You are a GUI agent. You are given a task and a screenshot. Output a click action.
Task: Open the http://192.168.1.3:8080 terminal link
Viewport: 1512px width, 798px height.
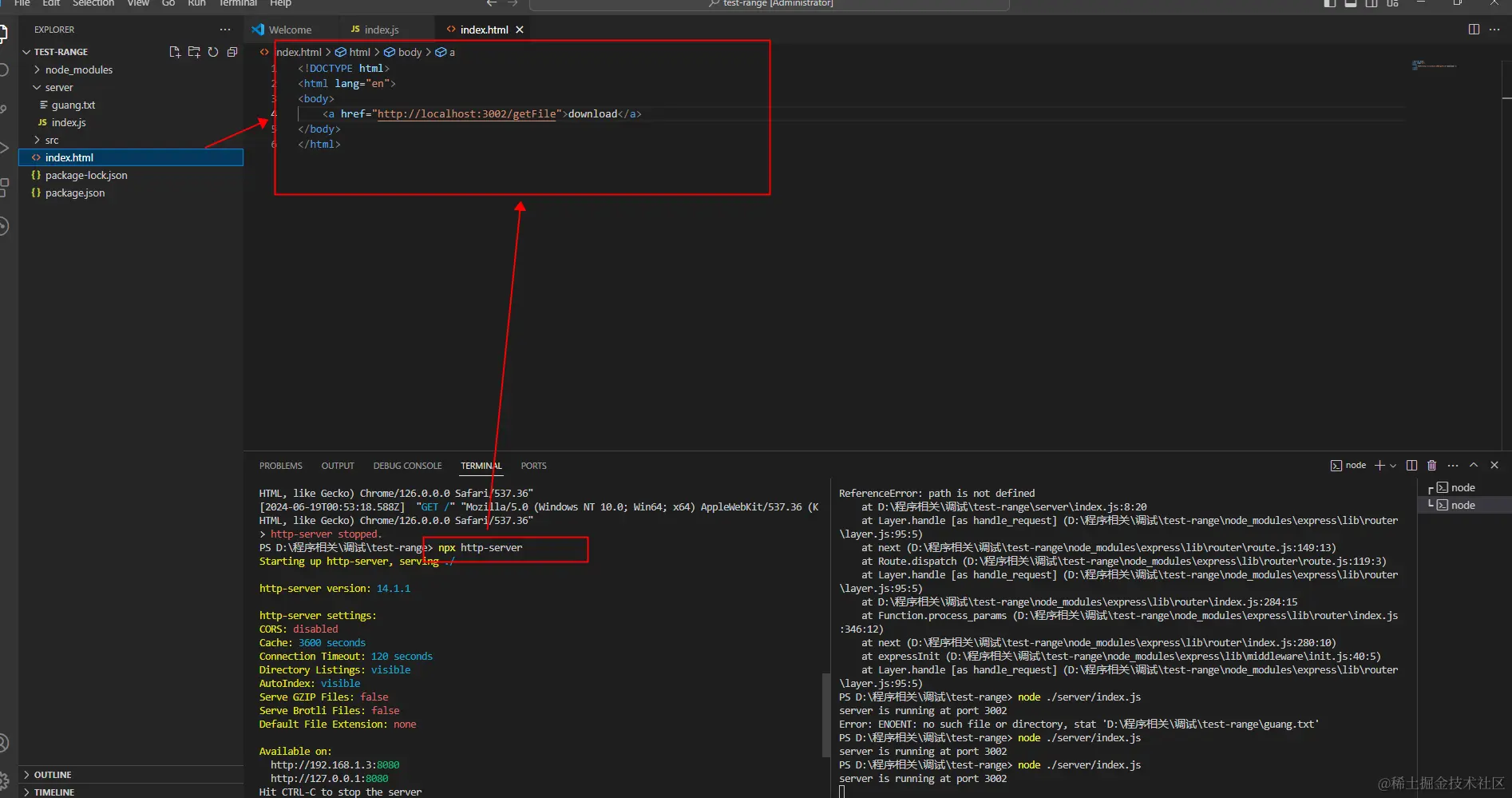point(334,765)
